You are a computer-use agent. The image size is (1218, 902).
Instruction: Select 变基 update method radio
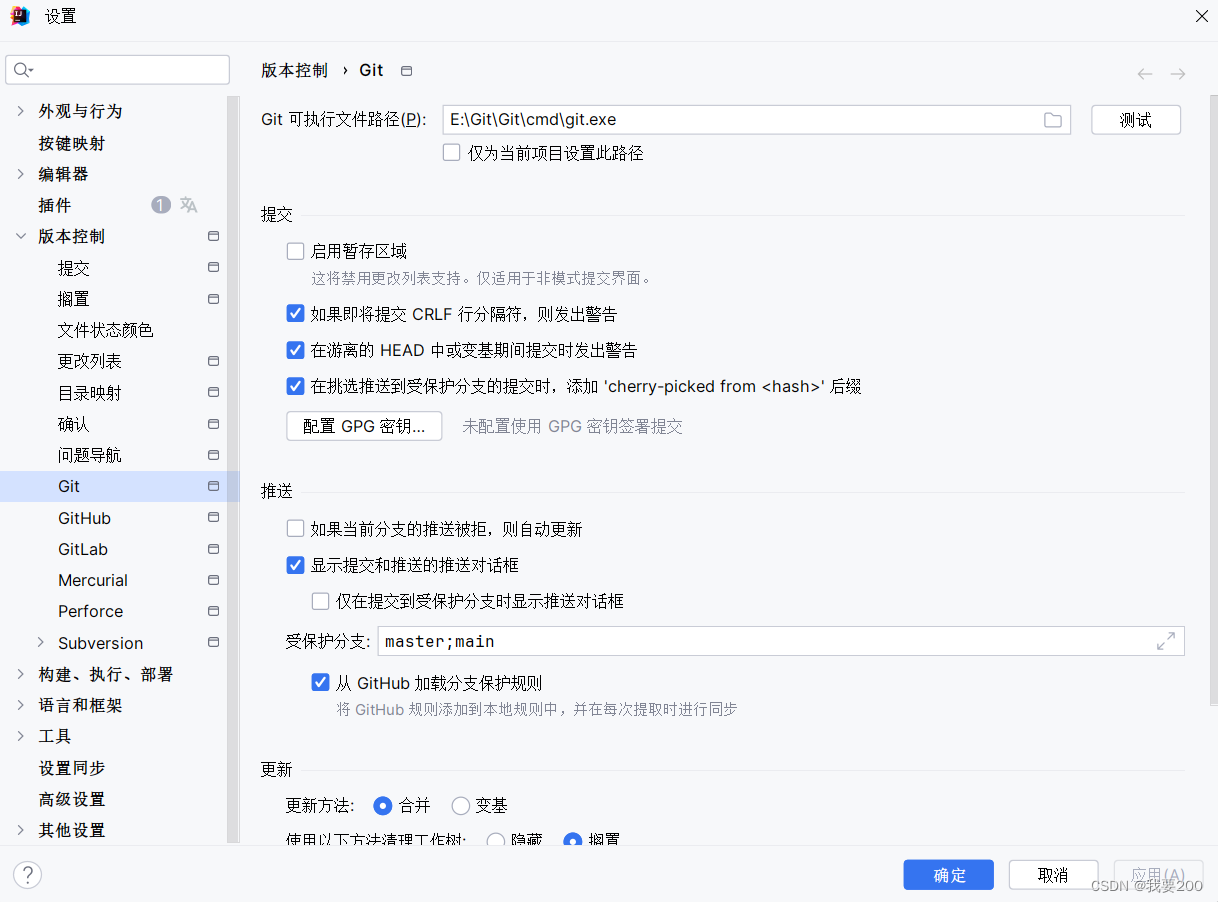tap(460, 805)
